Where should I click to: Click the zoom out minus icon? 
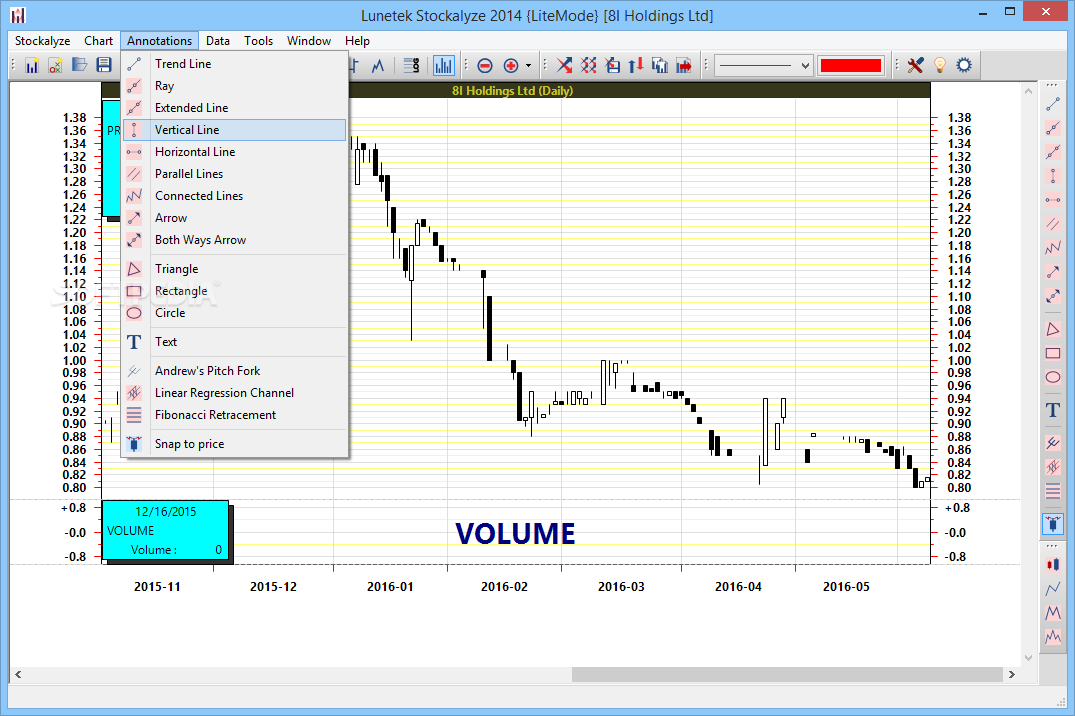[485, 66]
